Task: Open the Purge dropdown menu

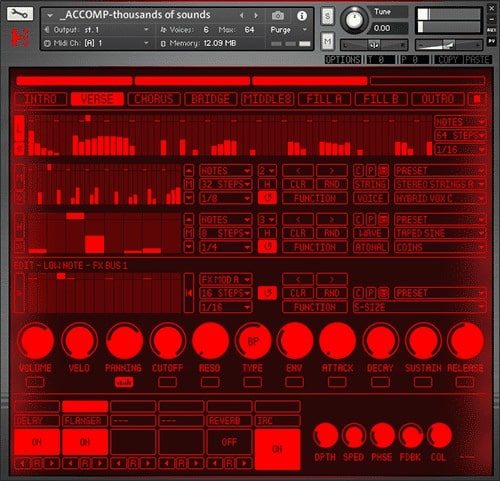Action: pyautogui.click(x=289, y=30)
